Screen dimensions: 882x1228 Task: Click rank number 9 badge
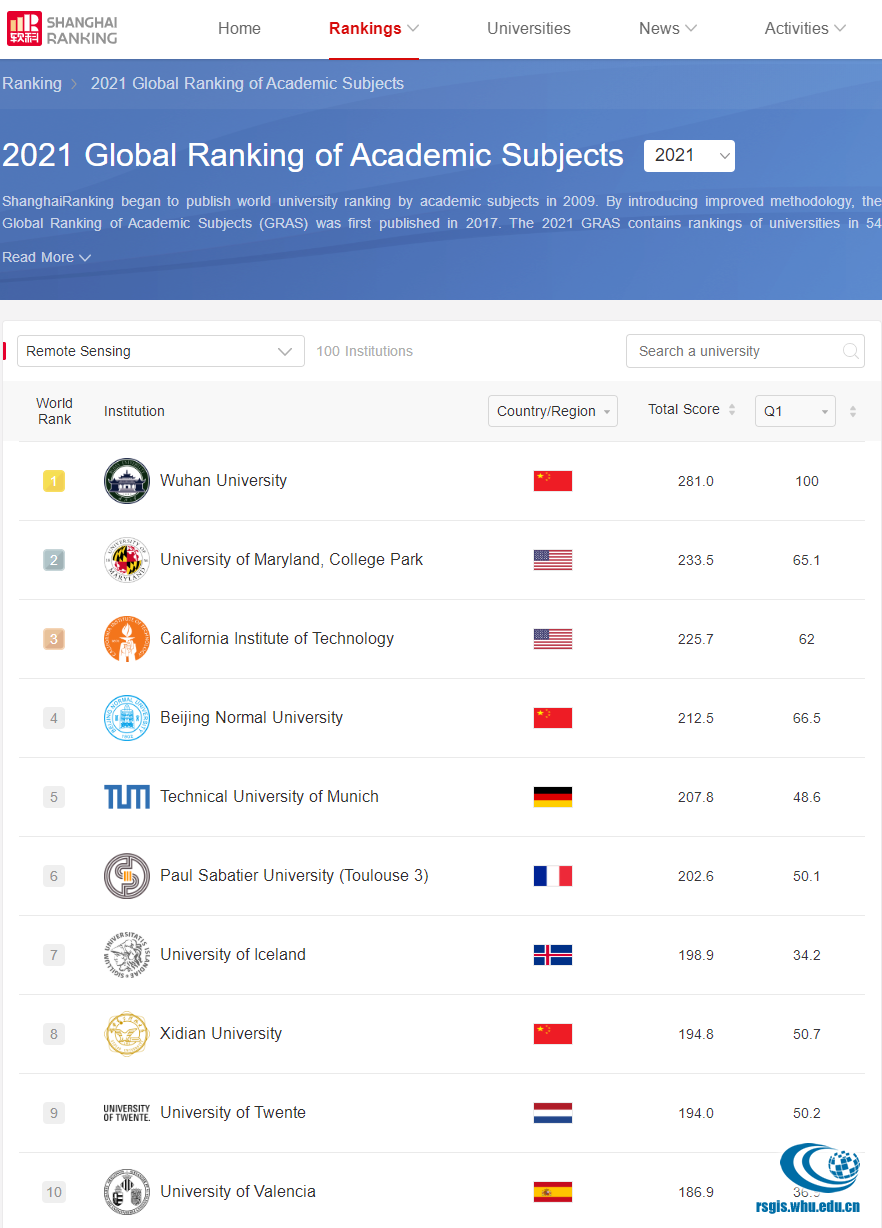[54, 1113]
